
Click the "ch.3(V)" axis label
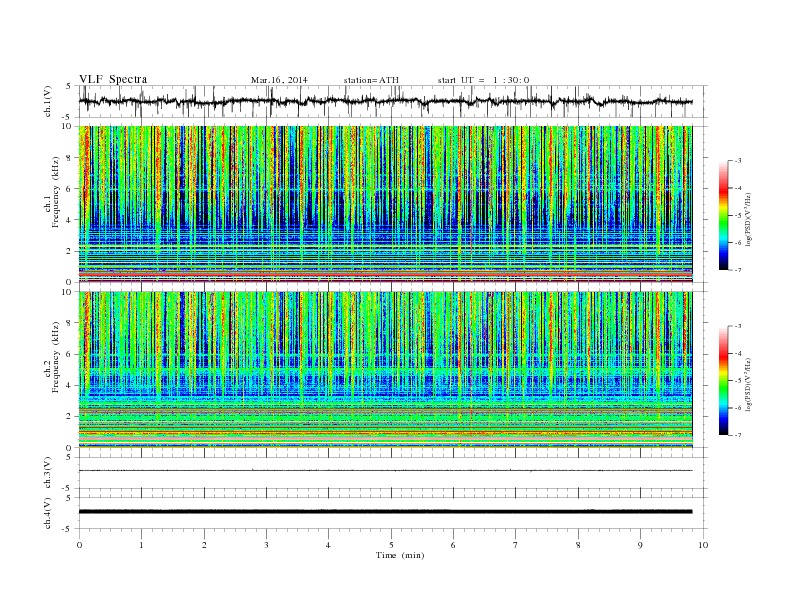point(47,473)
